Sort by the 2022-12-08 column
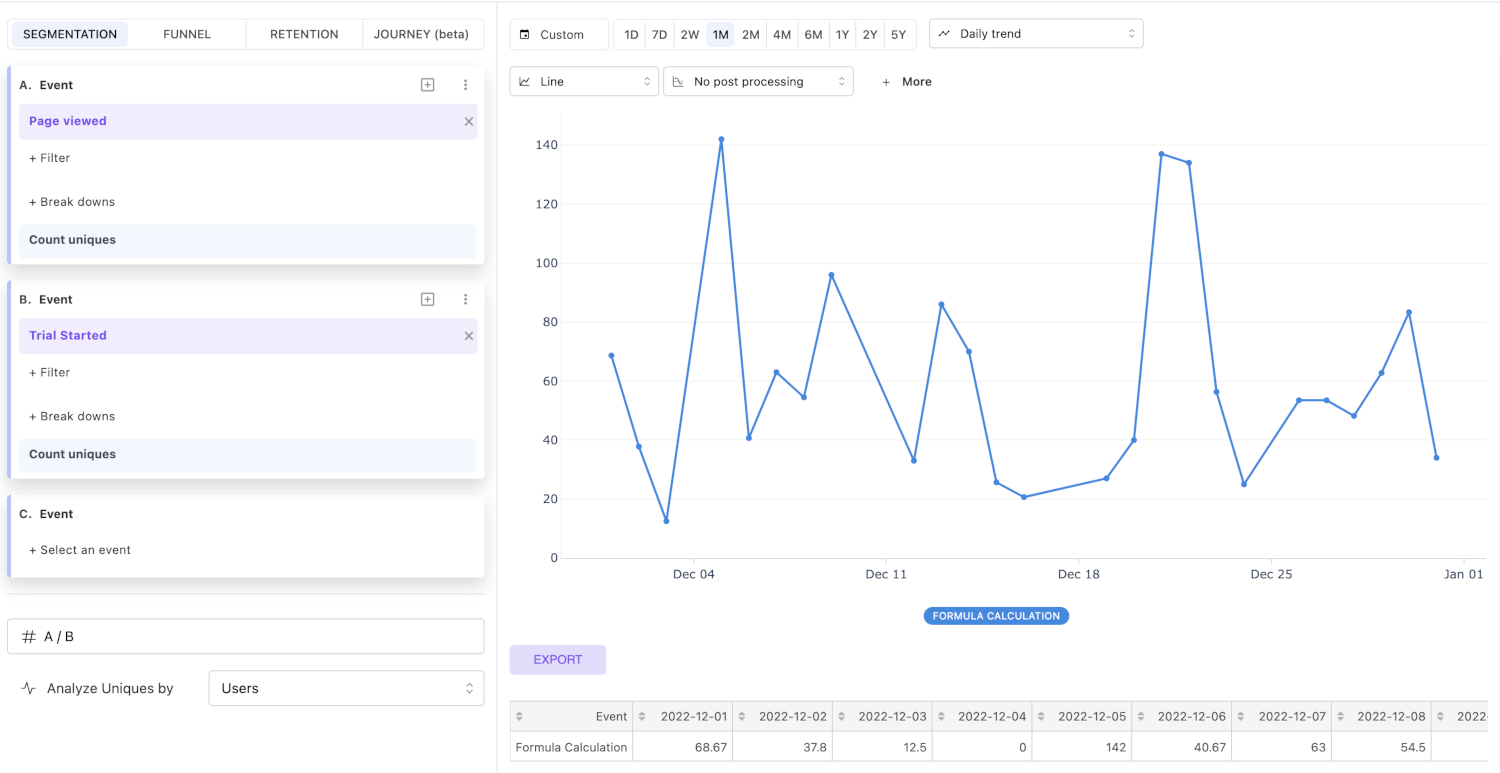1500x773 pixels. click(x=1341, y=716)
